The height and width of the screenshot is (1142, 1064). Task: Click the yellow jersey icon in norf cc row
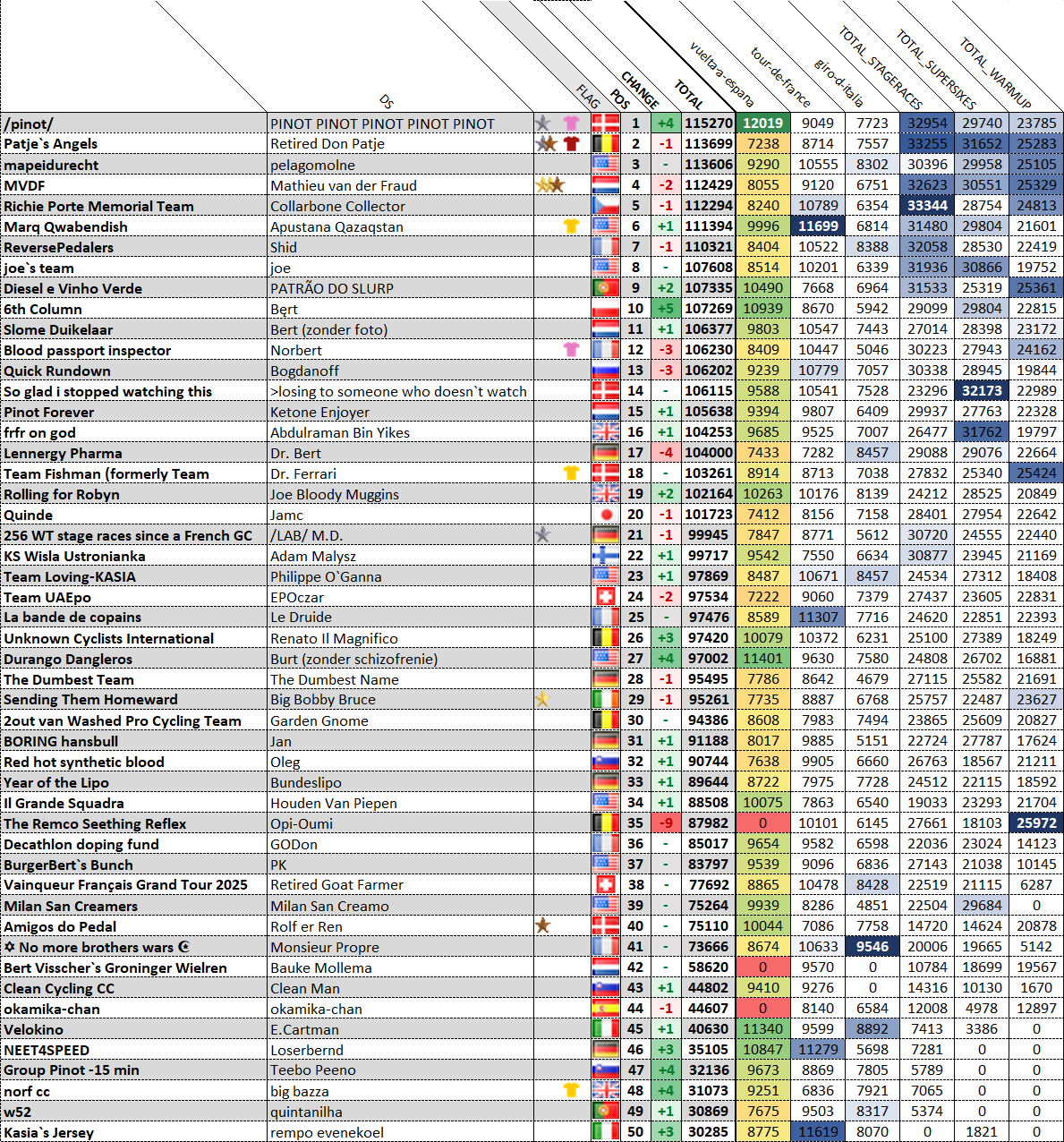pos(571,1090)
